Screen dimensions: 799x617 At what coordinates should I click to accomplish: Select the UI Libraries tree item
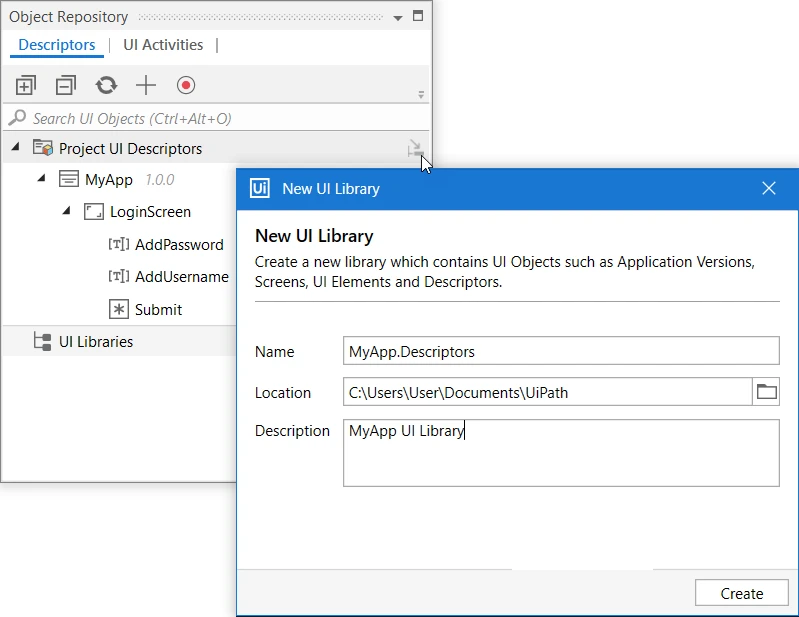click(96, 341)
